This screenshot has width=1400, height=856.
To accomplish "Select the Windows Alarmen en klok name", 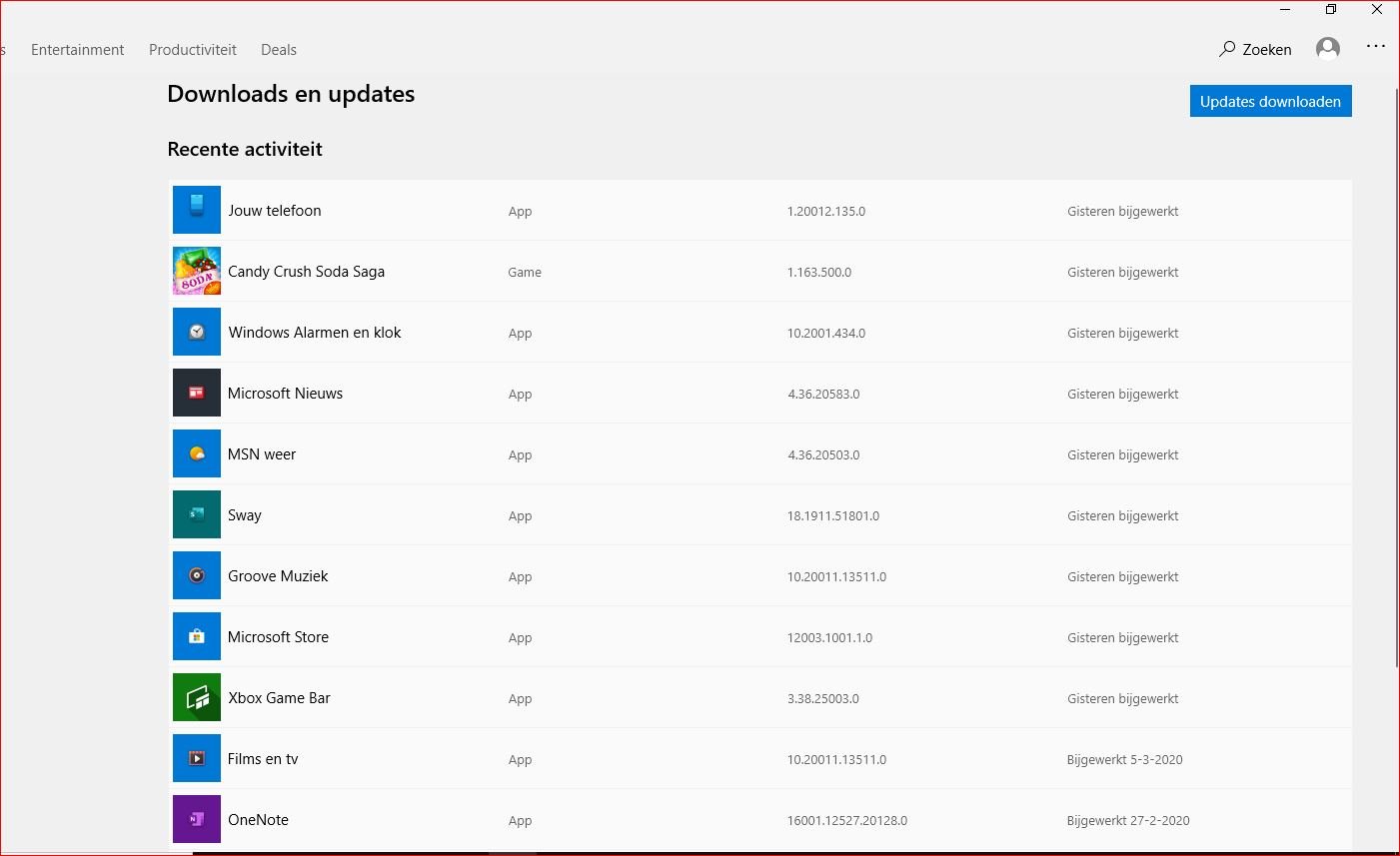I will pyautogui.click(x=314, y=333).
